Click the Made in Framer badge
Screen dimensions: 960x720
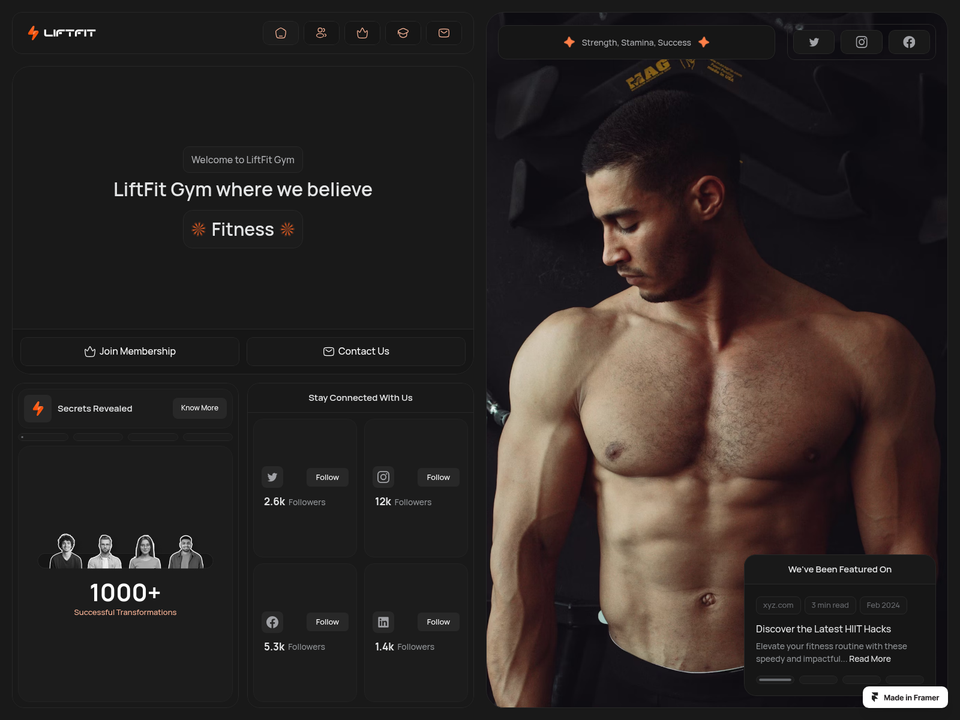coord(905,697)
